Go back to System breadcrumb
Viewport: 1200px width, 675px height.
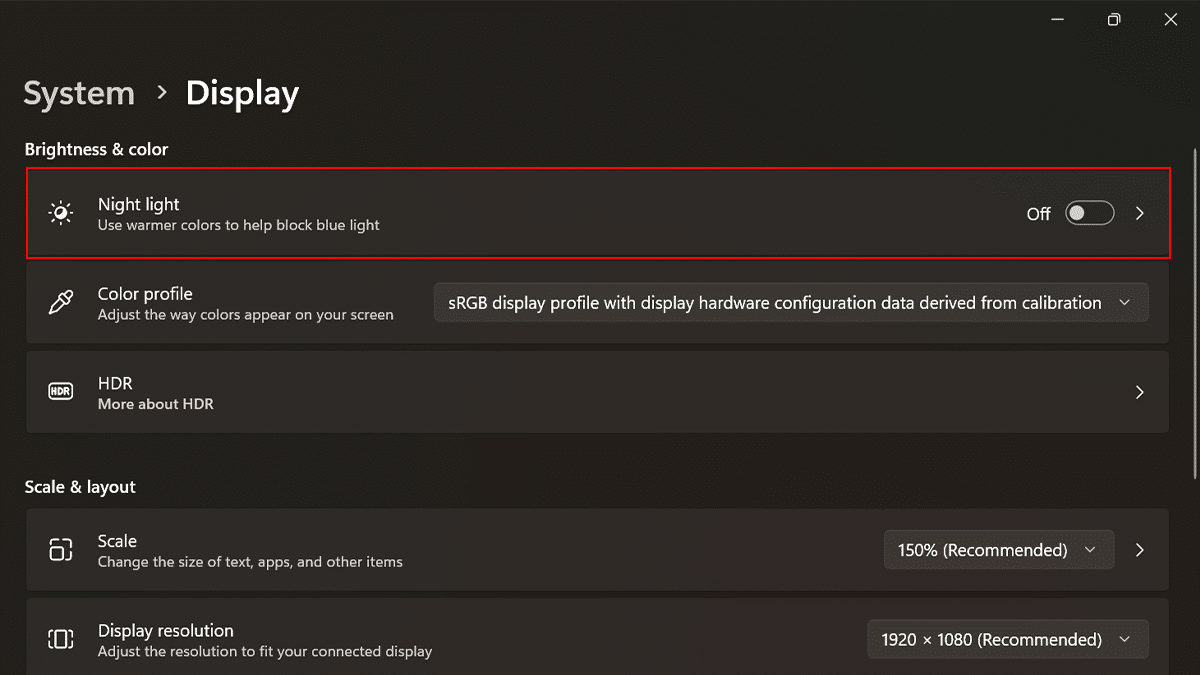coord(79,93)
